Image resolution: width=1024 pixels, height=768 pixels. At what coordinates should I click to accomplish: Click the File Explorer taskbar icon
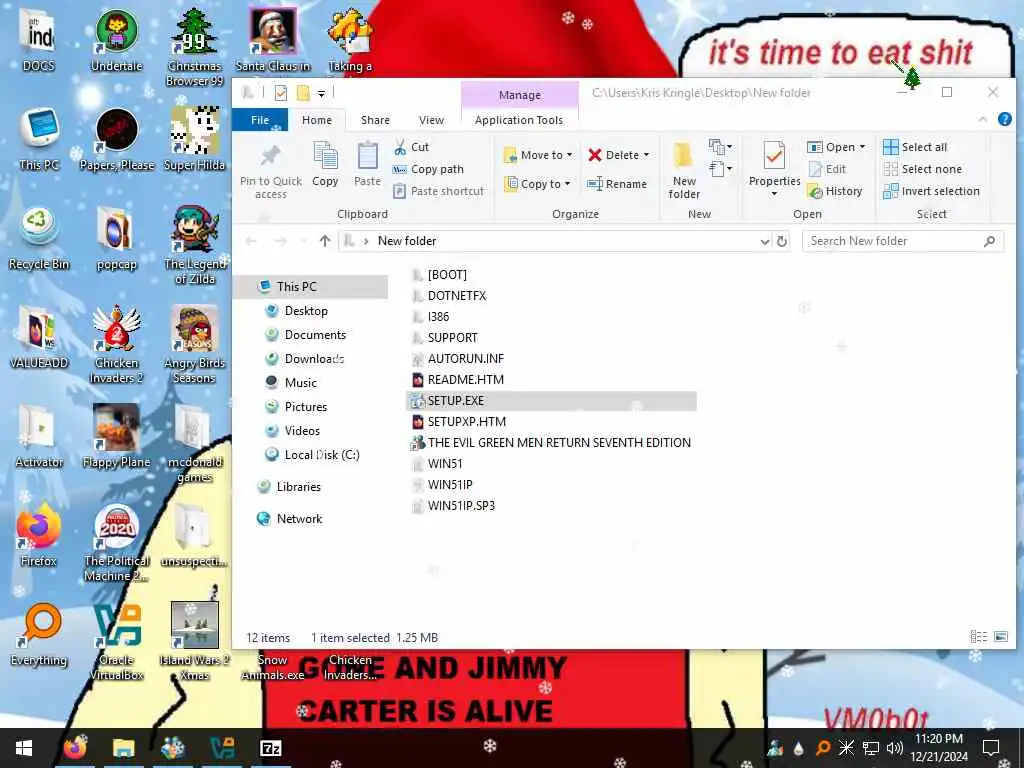tap(123, 748)
